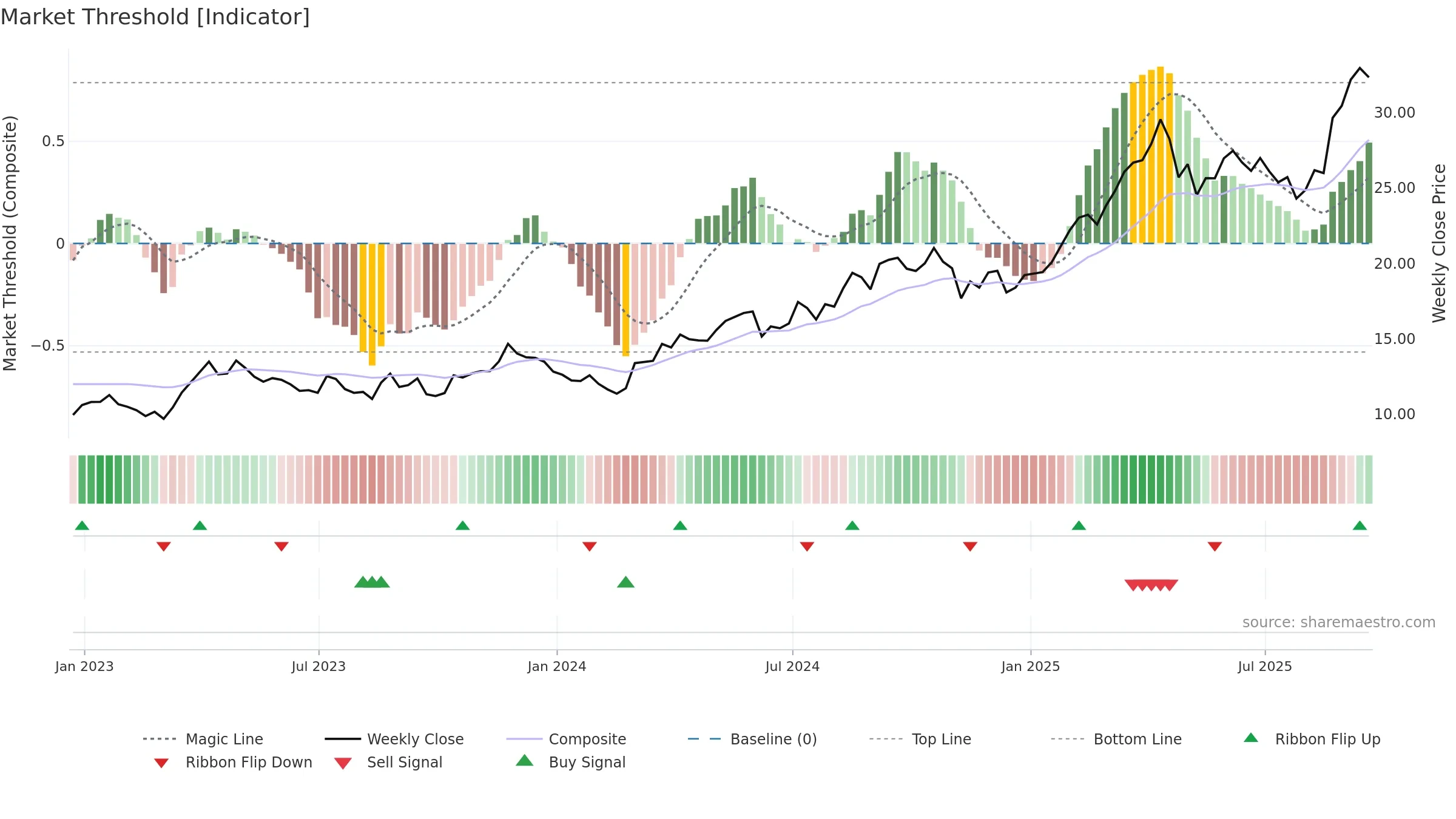Click the Weekly Close line peak at far right
The image size is (1456, 819).
(1360, 68)
